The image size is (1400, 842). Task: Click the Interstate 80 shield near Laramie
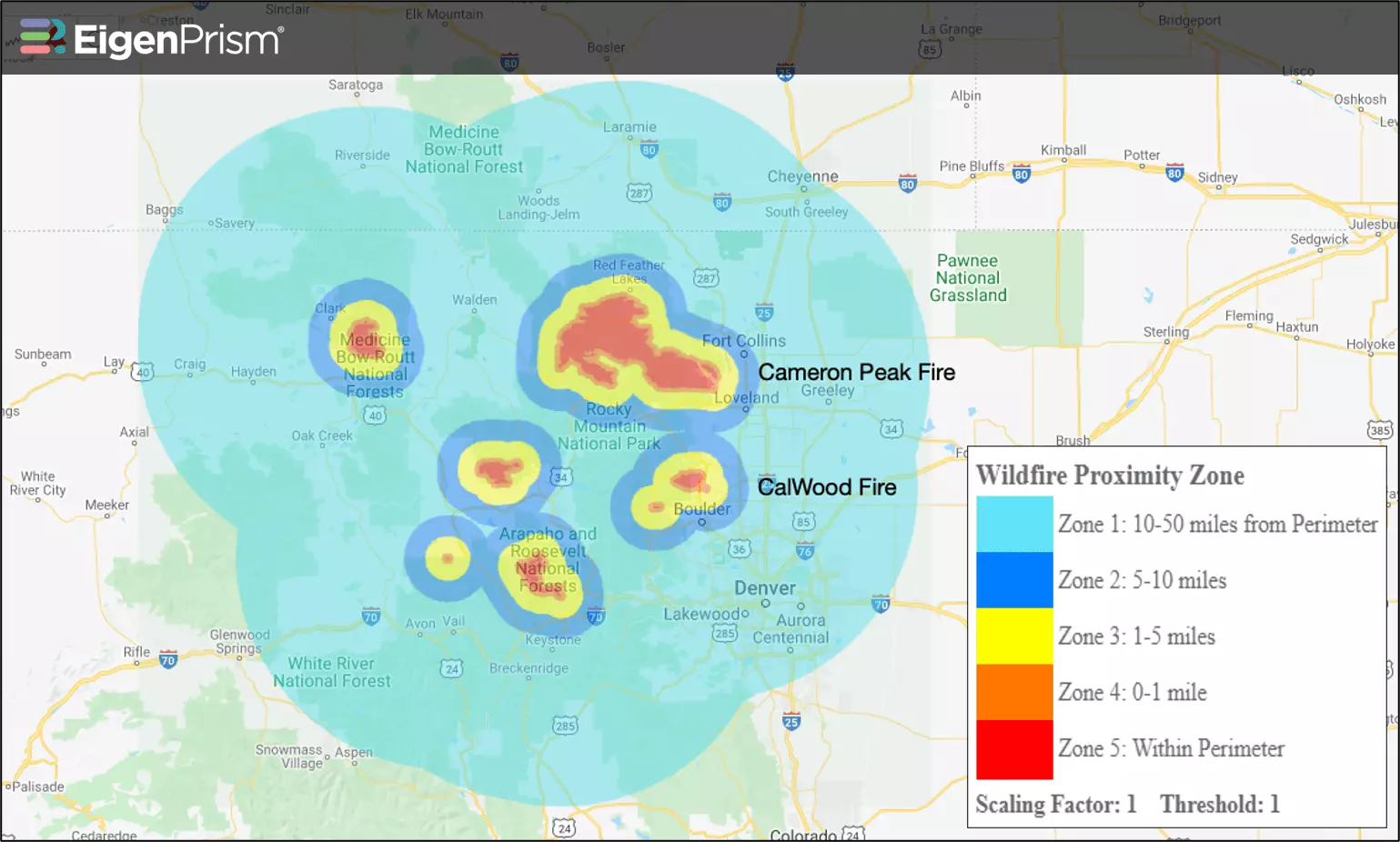649,150
